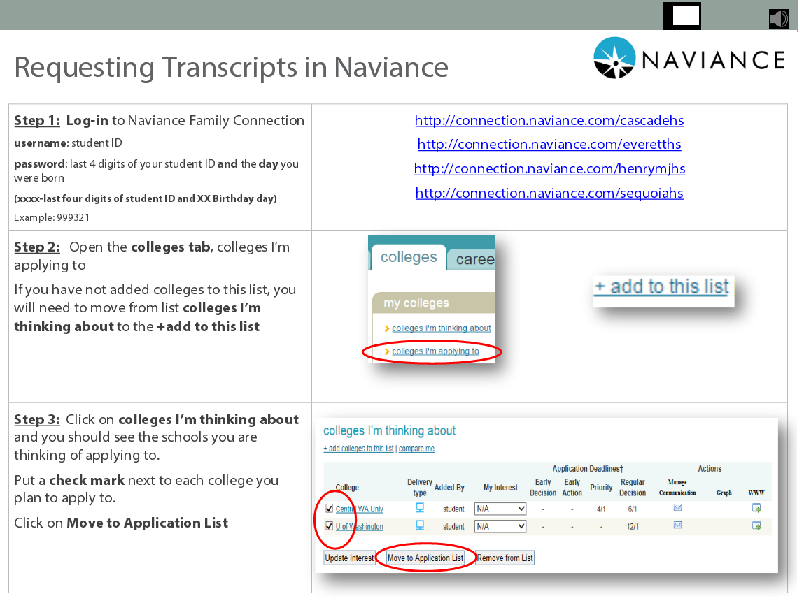Switch to the colleges tab

(x=409, y=257)
